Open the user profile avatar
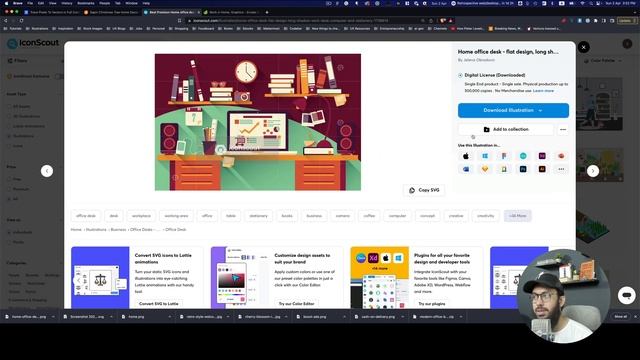This screenshot has height=360, width=640. (627, 44)
